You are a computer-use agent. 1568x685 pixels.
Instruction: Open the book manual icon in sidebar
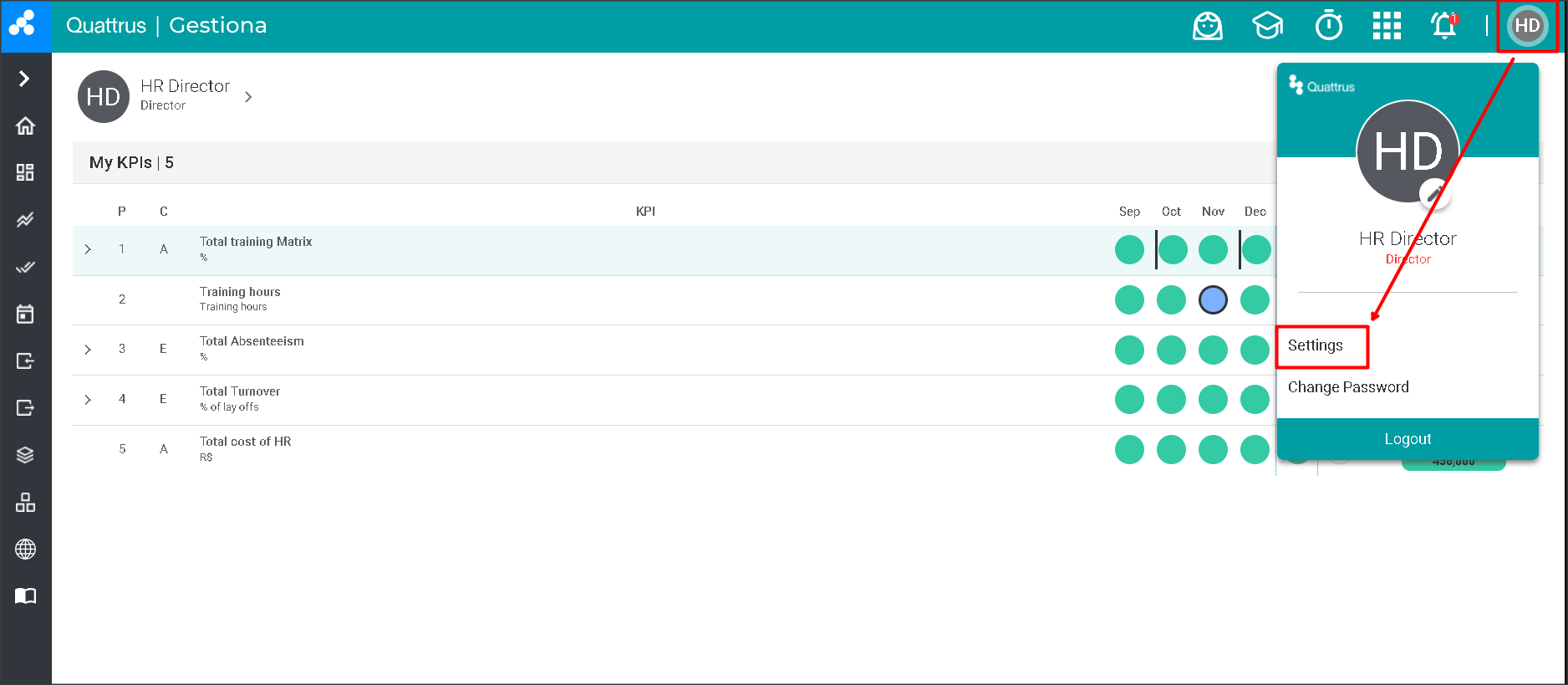[x=25, y=596]
